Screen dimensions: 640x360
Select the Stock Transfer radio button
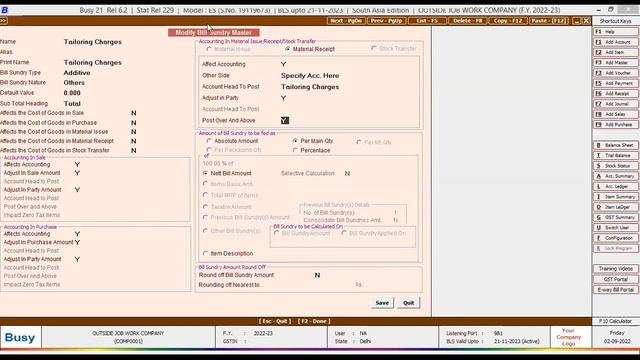pos(374,49)
